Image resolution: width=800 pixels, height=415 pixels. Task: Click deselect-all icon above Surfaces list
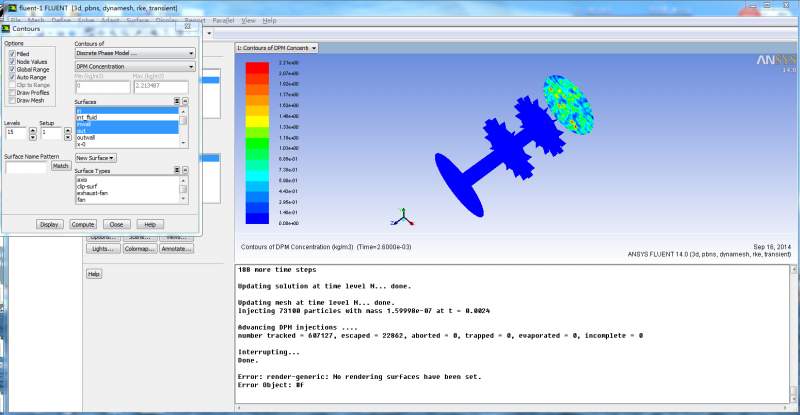(x=185, y=101)
